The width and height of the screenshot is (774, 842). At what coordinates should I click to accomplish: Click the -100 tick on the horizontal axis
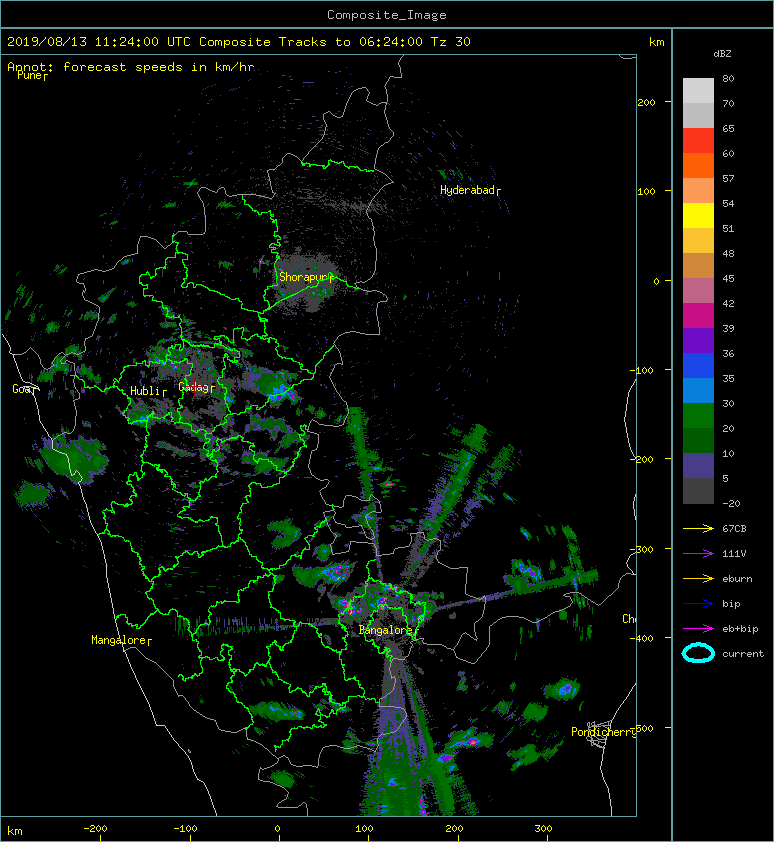[185, 829]
